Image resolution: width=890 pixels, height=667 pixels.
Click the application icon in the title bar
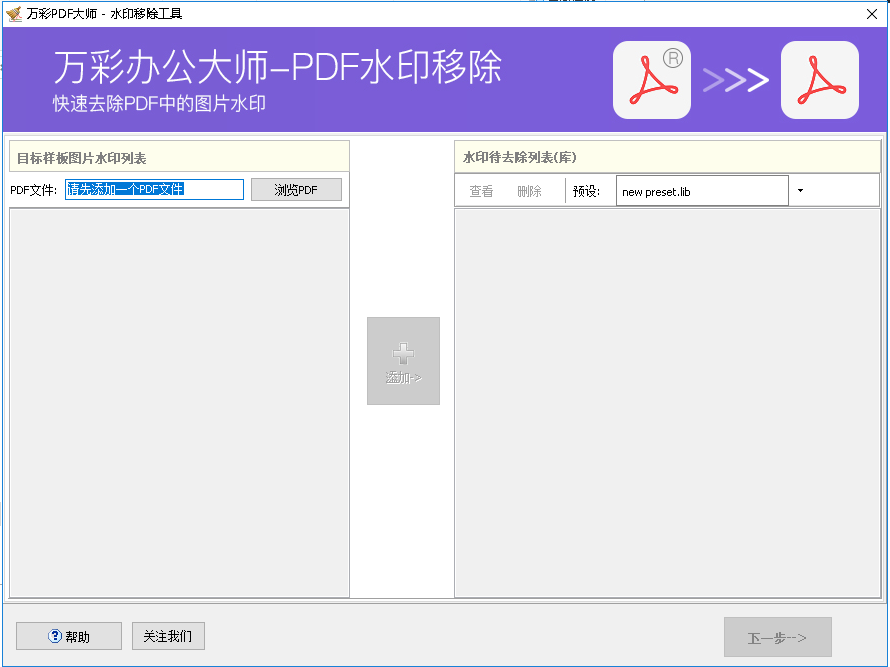pos(14,13)
